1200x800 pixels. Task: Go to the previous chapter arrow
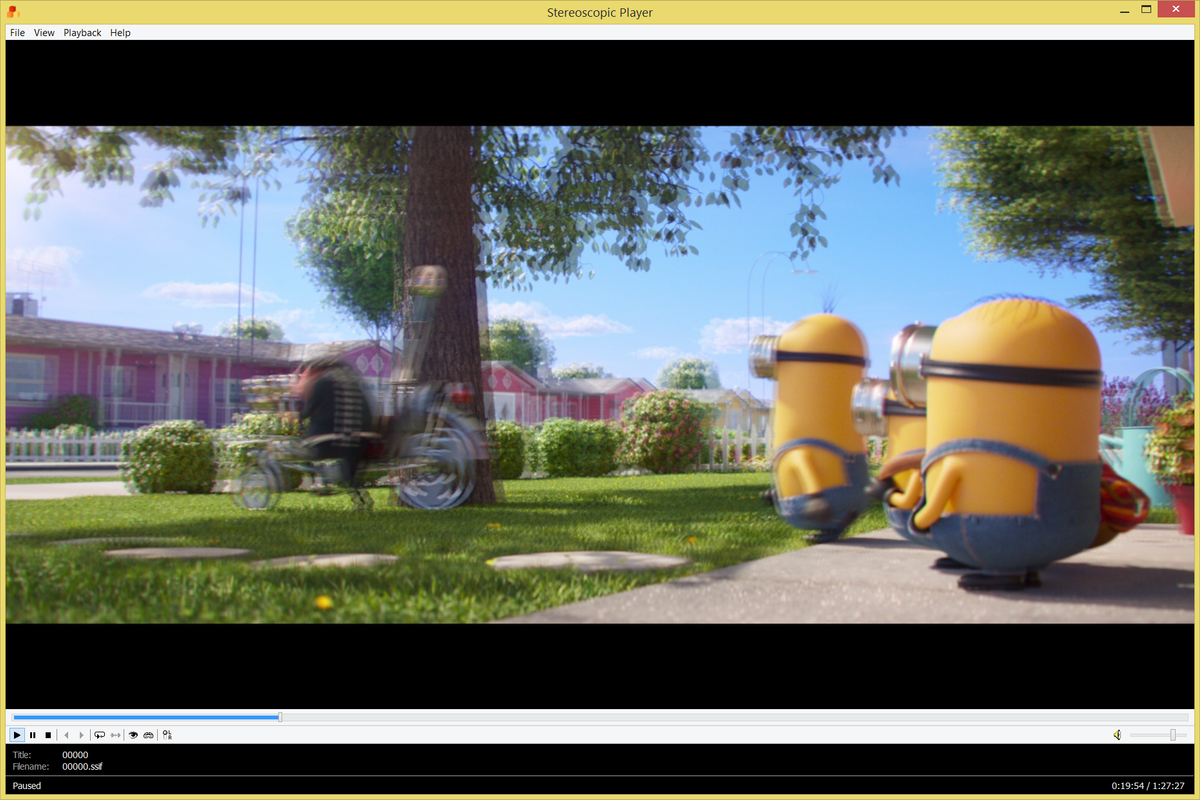67,735
